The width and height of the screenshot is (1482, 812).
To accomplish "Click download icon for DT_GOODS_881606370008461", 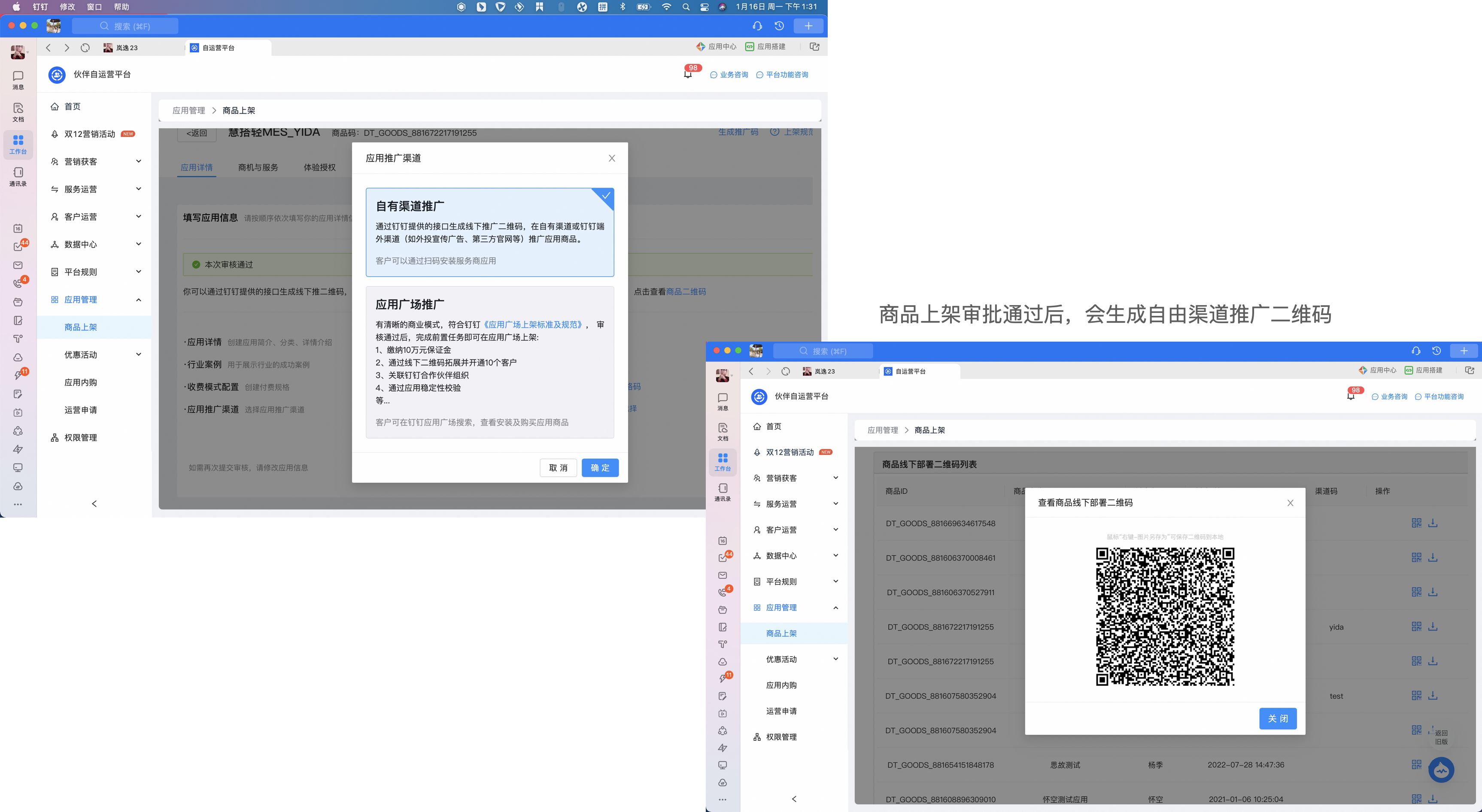I will coord(1433,557).
